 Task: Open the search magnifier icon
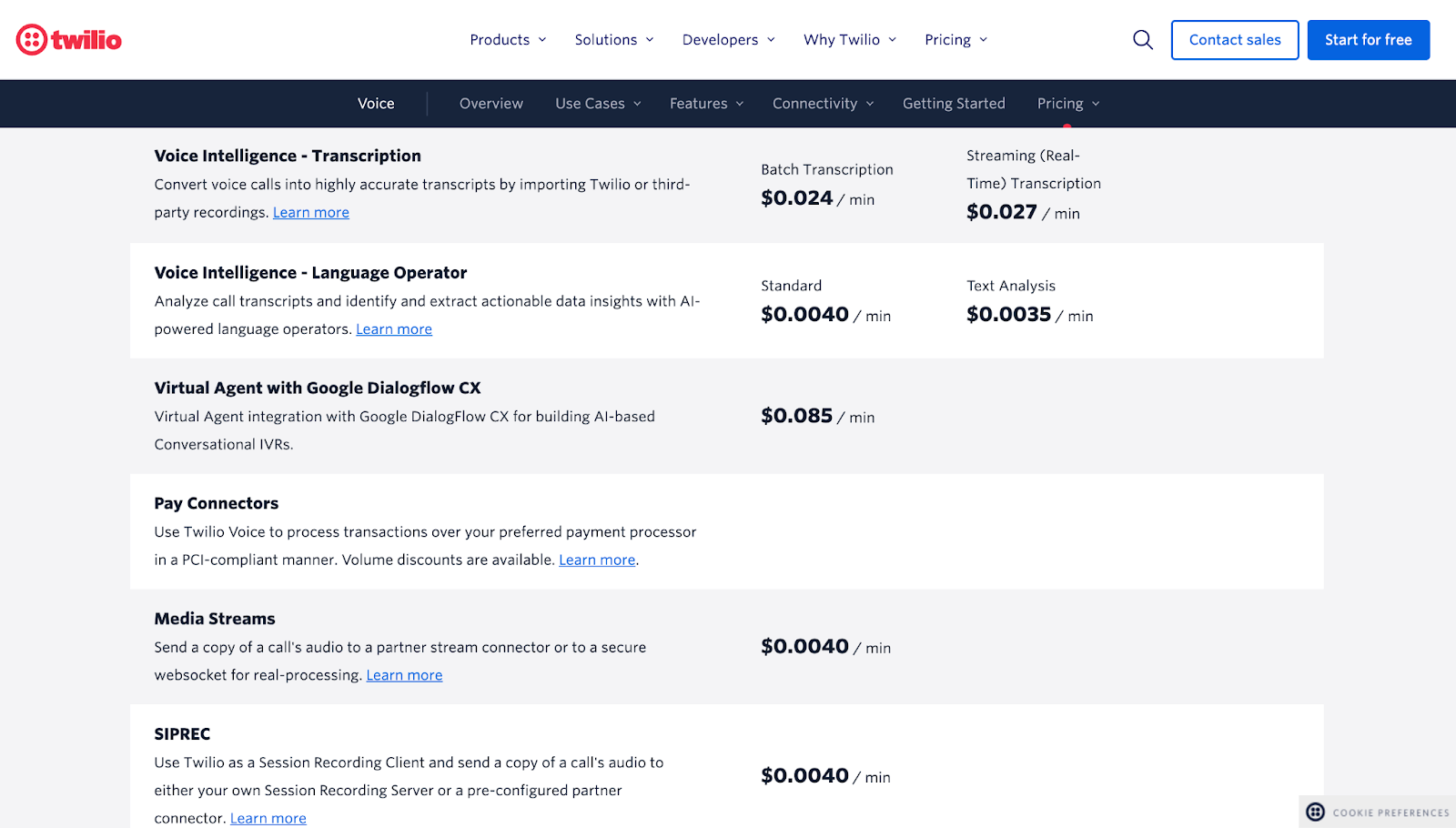(x=1143, y=40)
